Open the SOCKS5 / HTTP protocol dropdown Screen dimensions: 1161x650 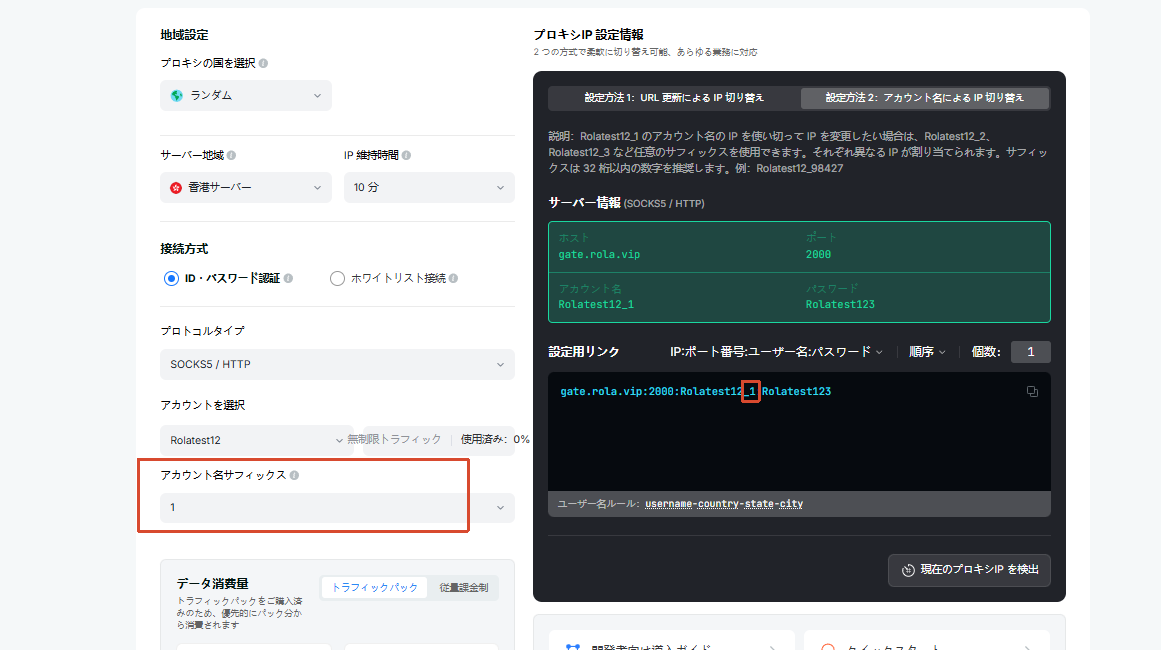[338, 364]
